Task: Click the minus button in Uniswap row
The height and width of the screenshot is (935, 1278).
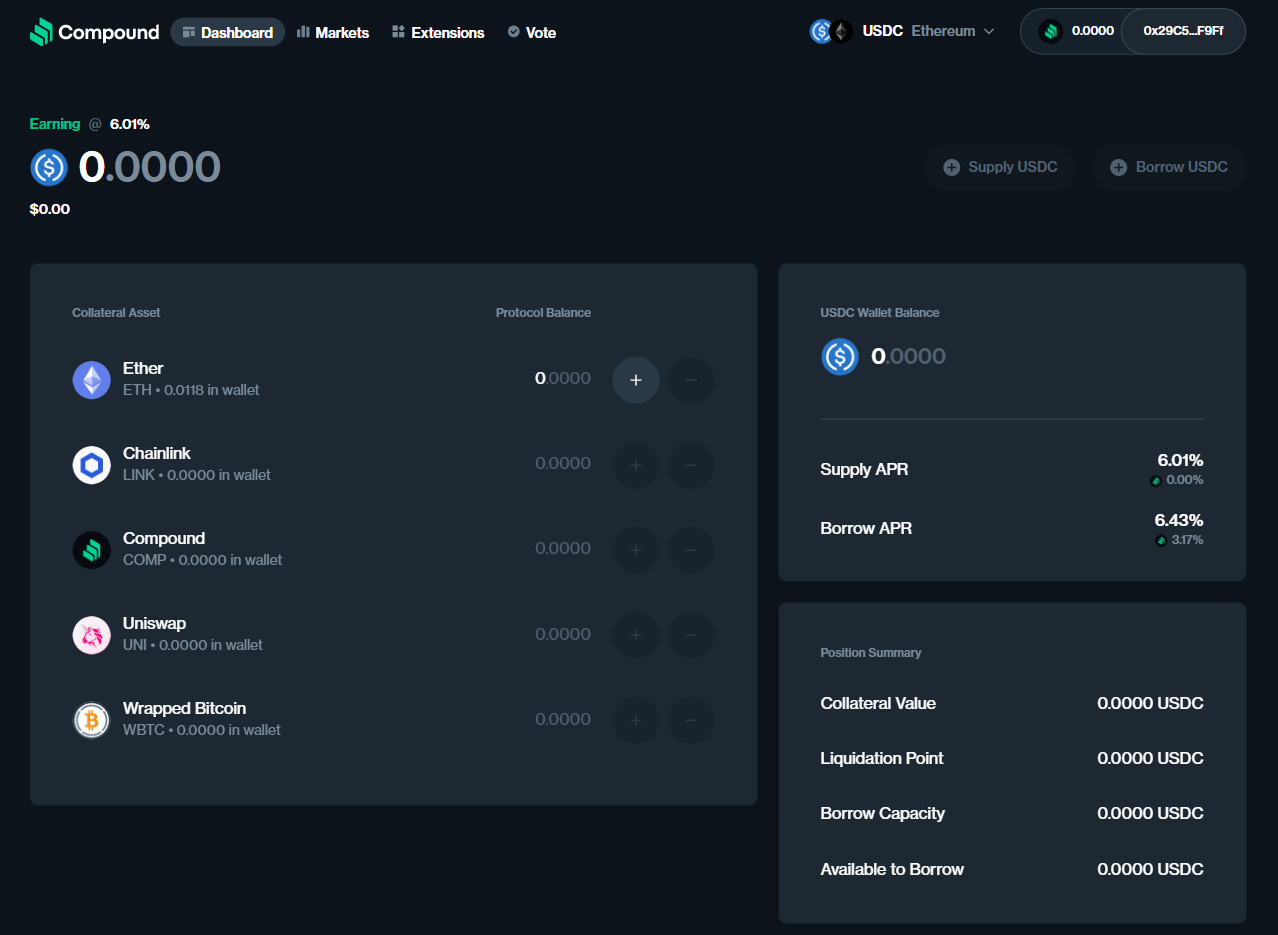Action: click(691, 635)
